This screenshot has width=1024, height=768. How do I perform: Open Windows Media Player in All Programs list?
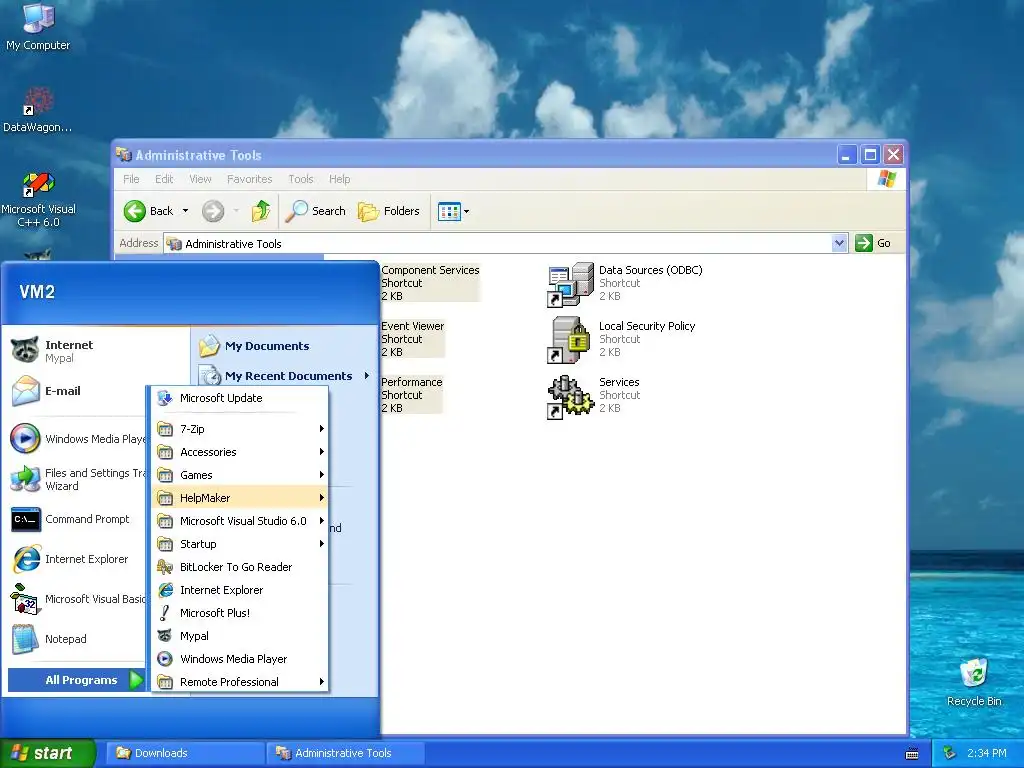[240, 659]
